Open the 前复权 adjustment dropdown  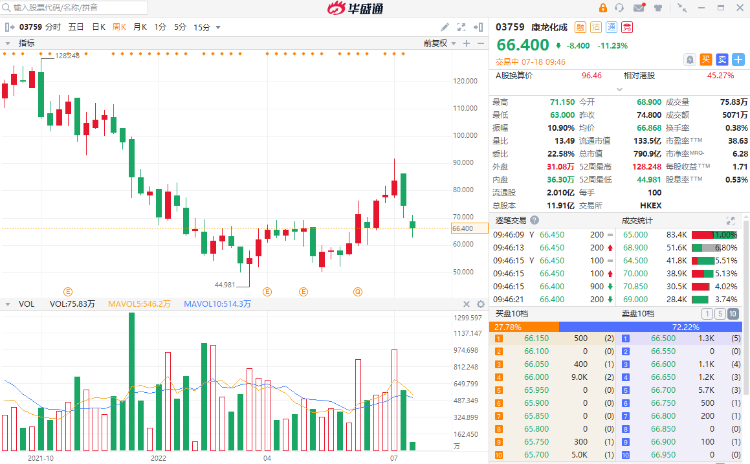pos(438,43)
